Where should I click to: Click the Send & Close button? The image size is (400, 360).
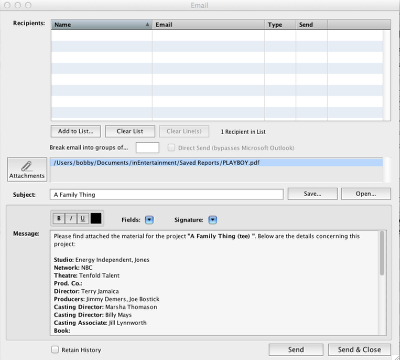pyautogui.click(x=359, y=349)
